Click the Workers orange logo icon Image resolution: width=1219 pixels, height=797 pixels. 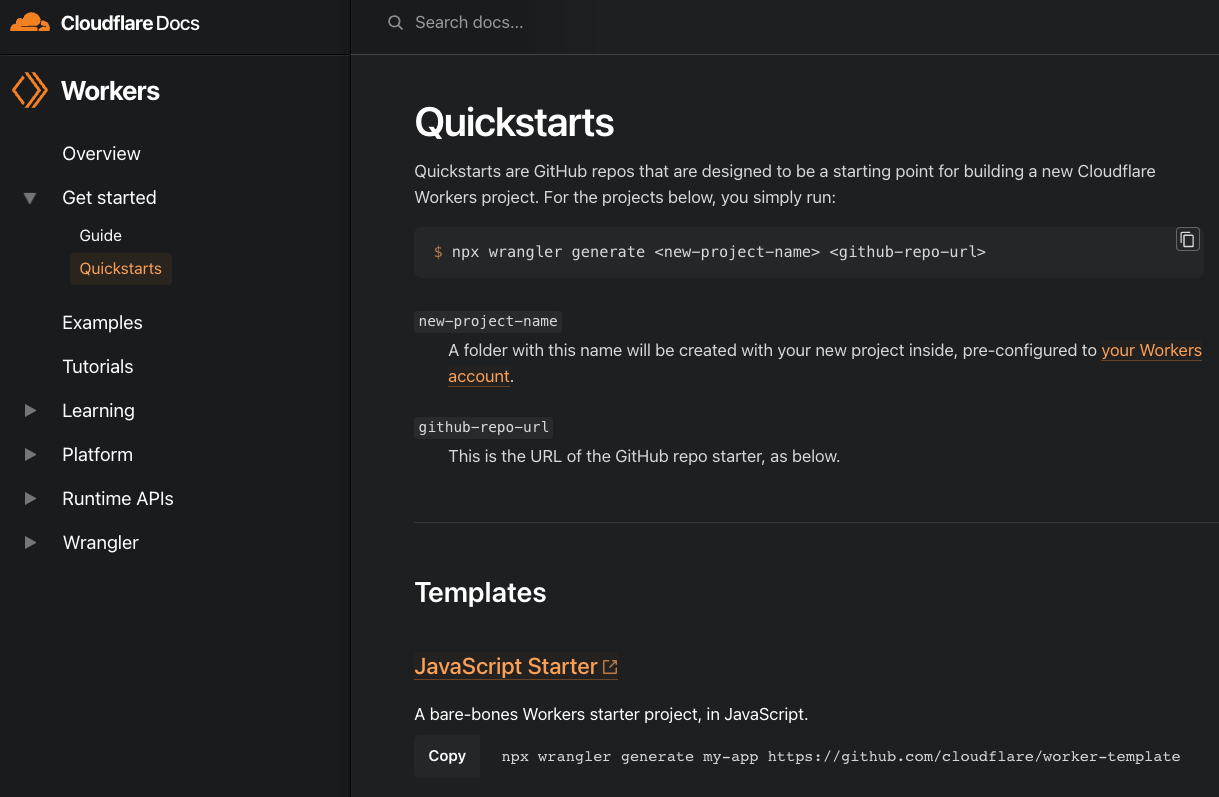pyautogui.click(x=30, y=90)
